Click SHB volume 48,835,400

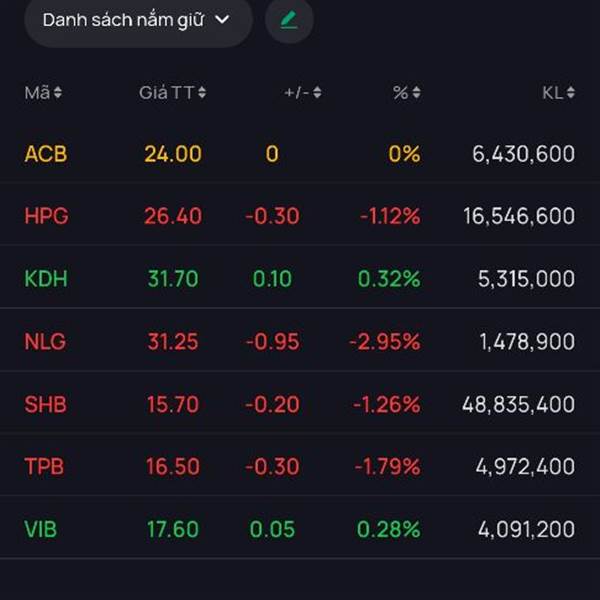tap(518, 404)
